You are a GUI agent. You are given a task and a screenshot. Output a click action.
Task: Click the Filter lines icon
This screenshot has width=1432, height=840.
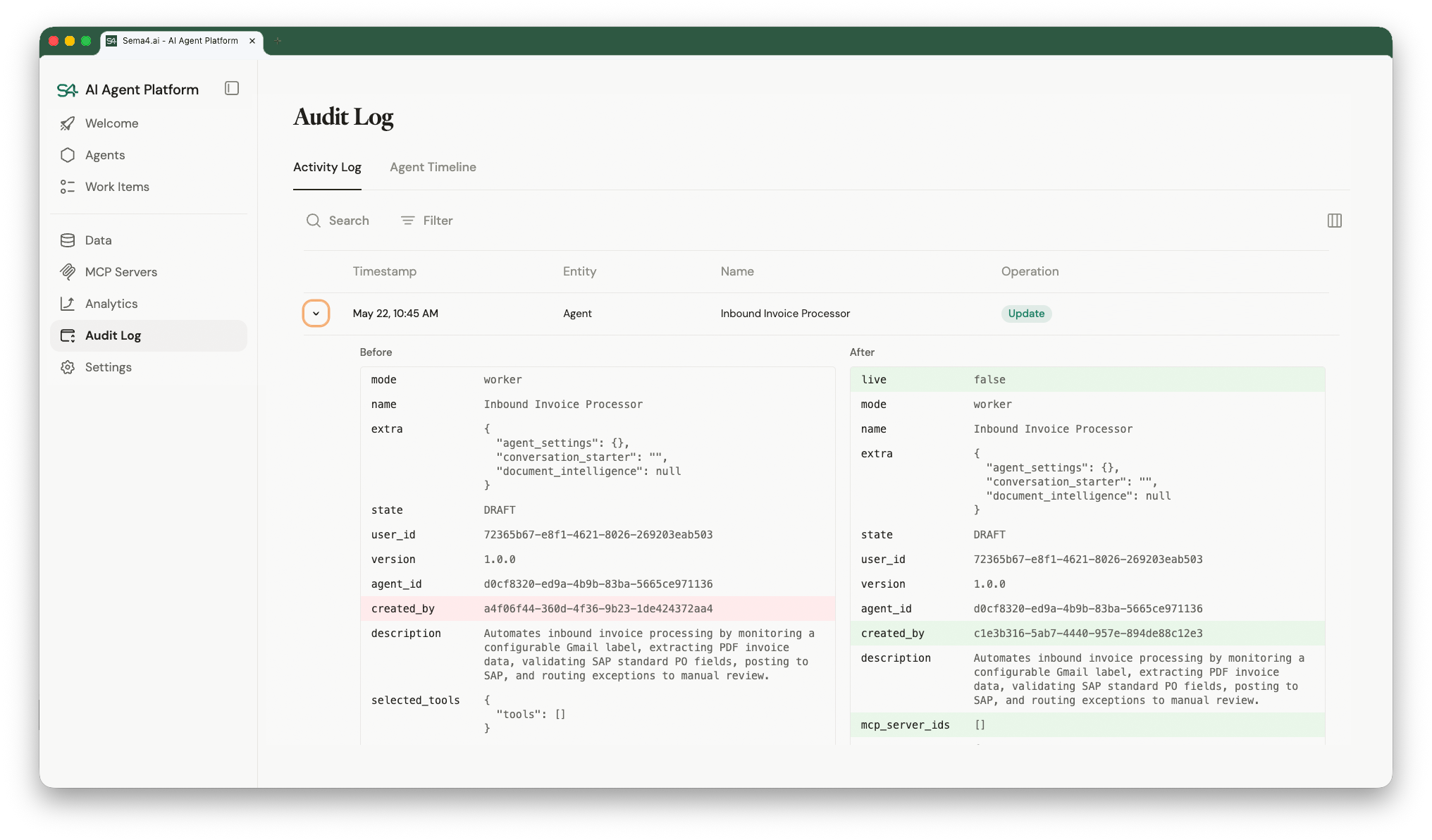click(x=407, y=221)
